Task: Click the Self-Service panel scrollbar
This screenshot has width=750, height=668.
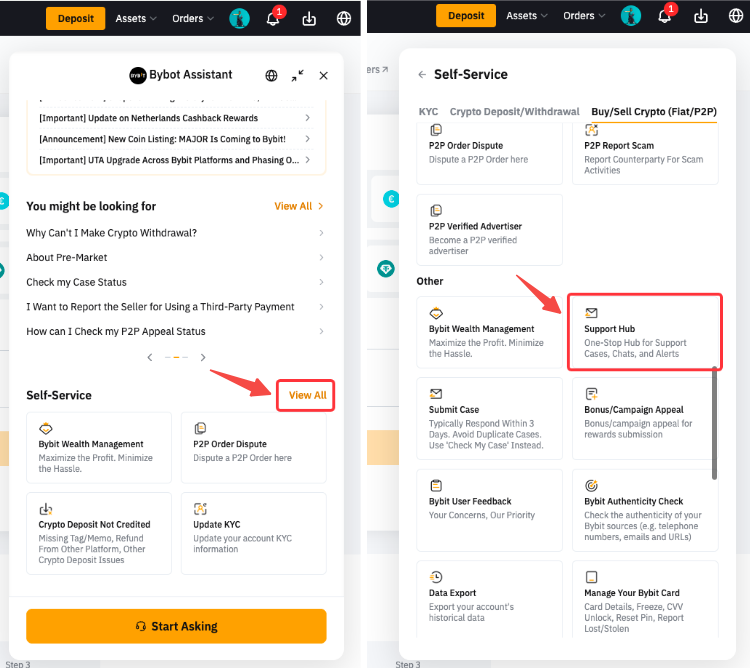Action: [x=713, y=420]
